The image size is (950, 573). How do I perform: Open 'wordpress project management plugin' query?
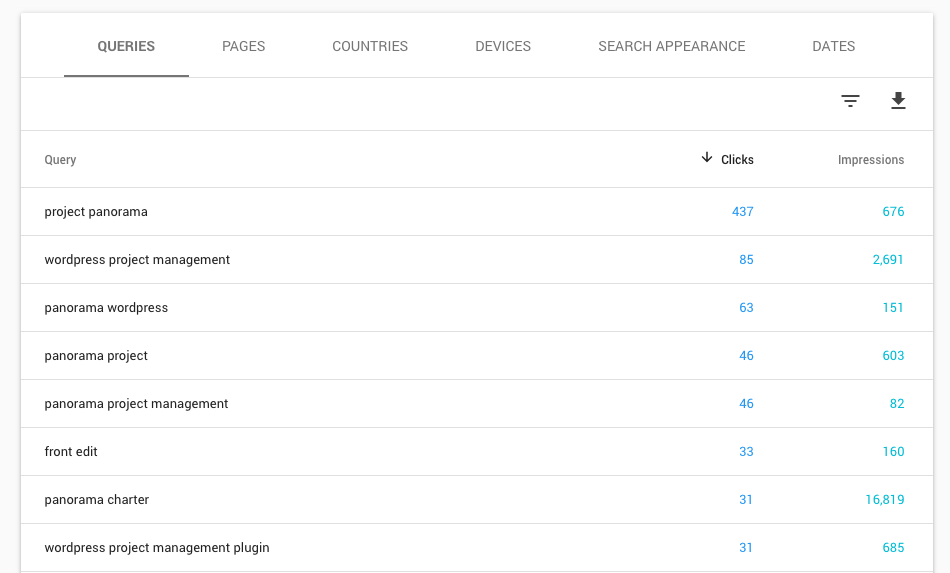point(157,548)
